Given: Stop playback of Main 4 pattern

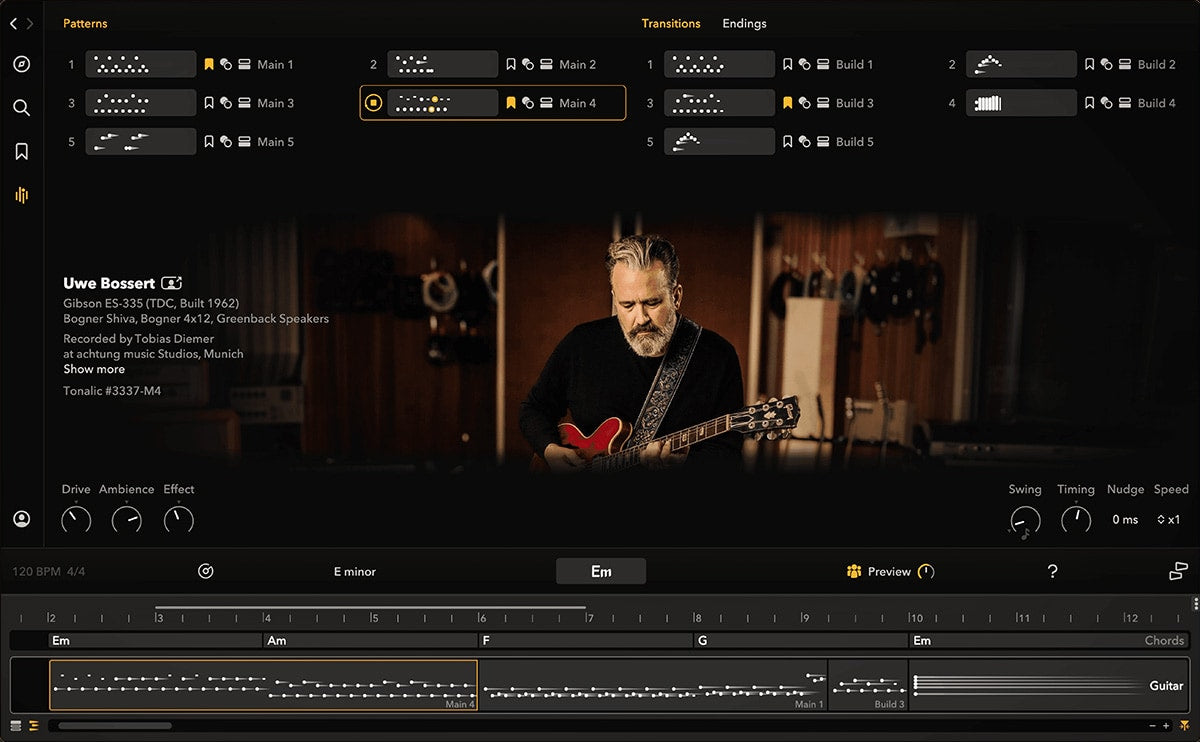Looking at the screenshot, I should [x=373, y=103].
